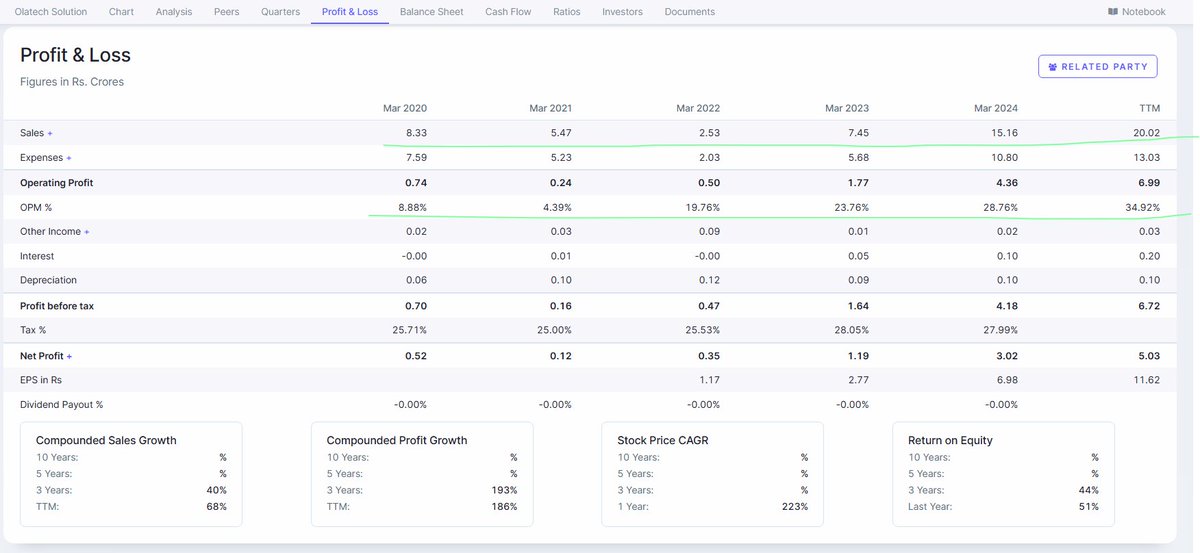Image resolution: width=1200 pixels, height=553 pixels.
Task: Click the OPM % row label
Action: (x=36, y=207)
